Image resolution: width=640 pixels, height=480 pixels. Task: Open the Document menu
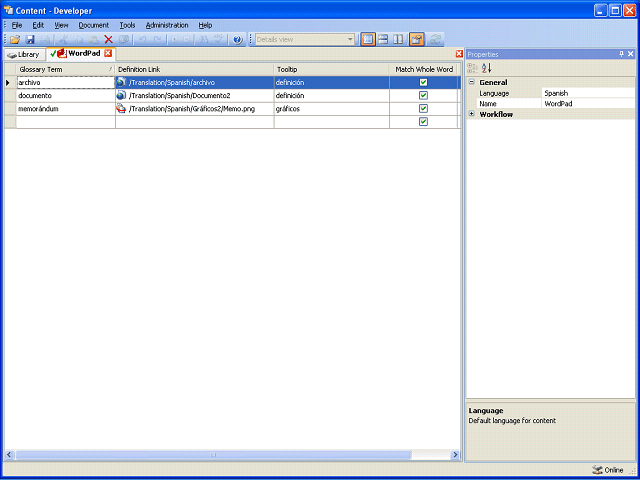(x=93, y=25)
